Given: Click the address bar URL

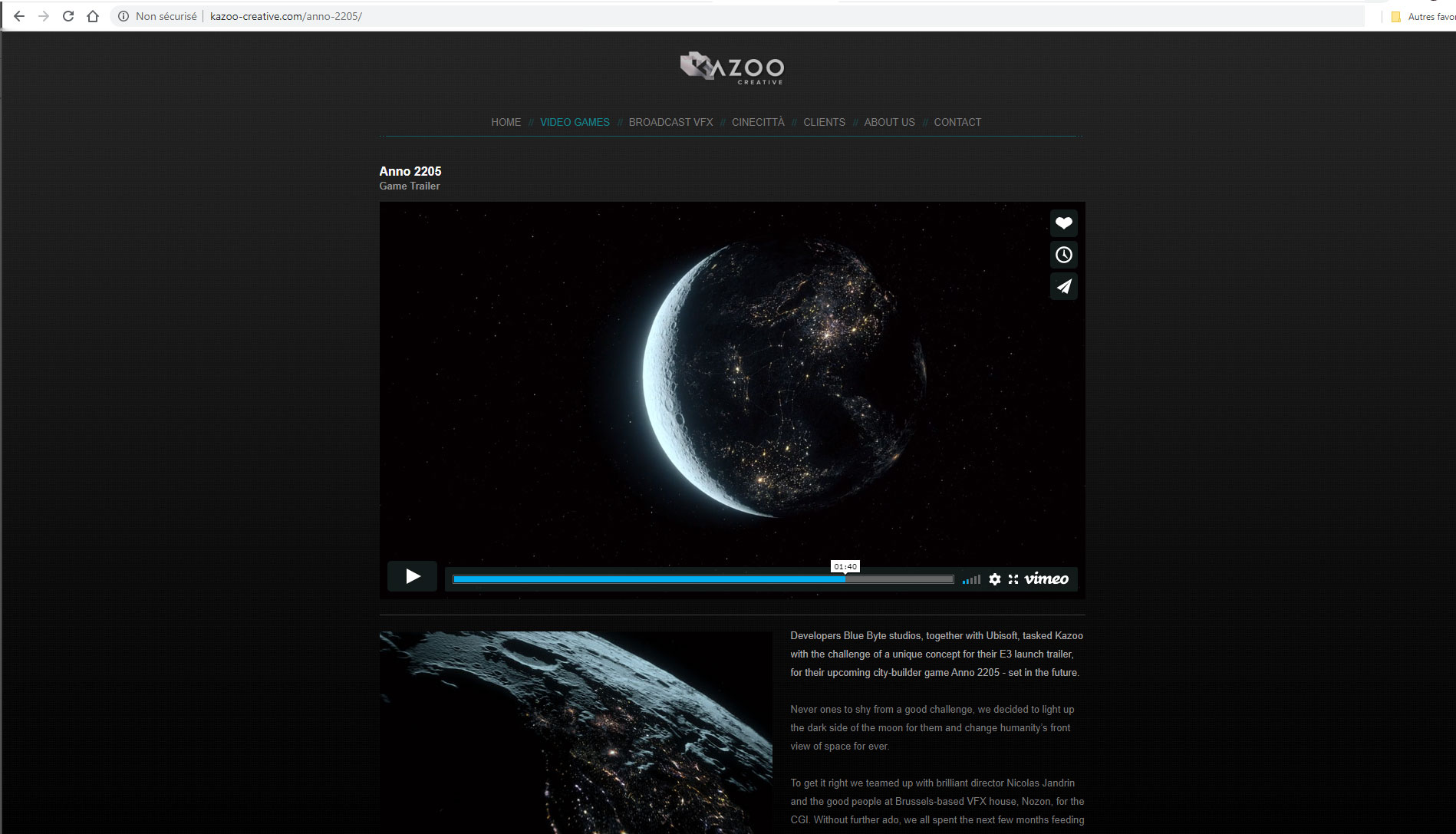Looking at the screenshot, I should [285, 16].
